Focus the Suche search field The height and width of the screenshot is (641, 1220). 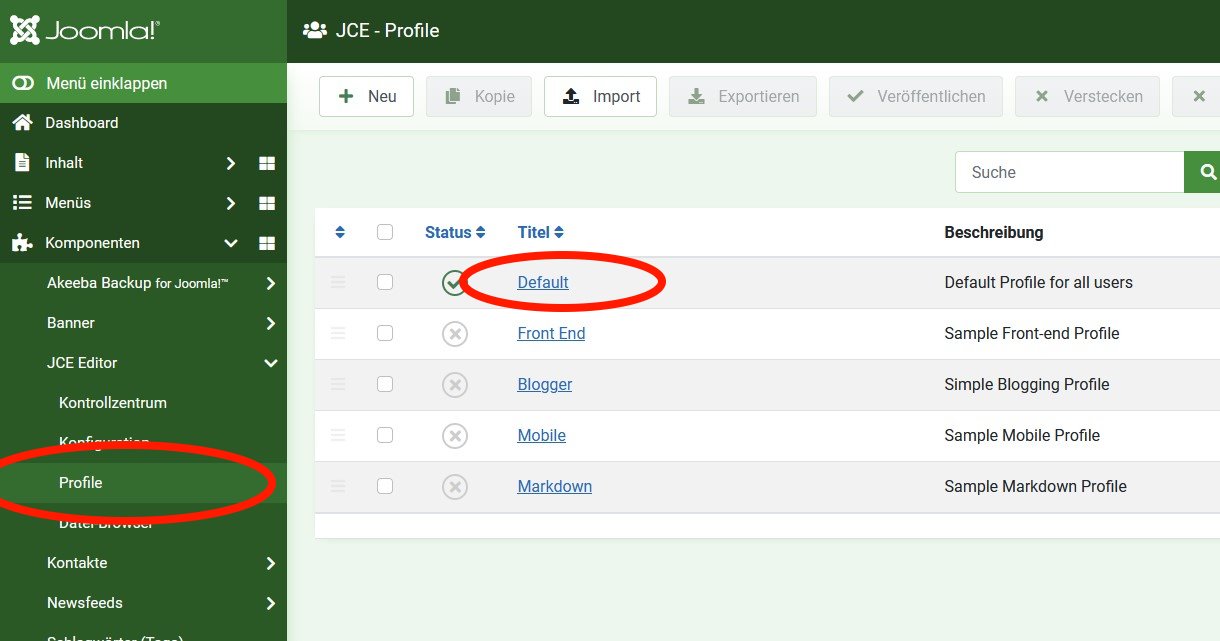tap(1070, 172)
